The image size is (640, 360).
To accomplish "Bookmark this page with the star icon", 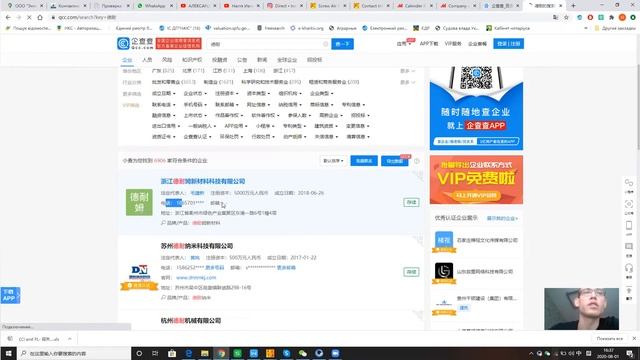I will 566,18.
